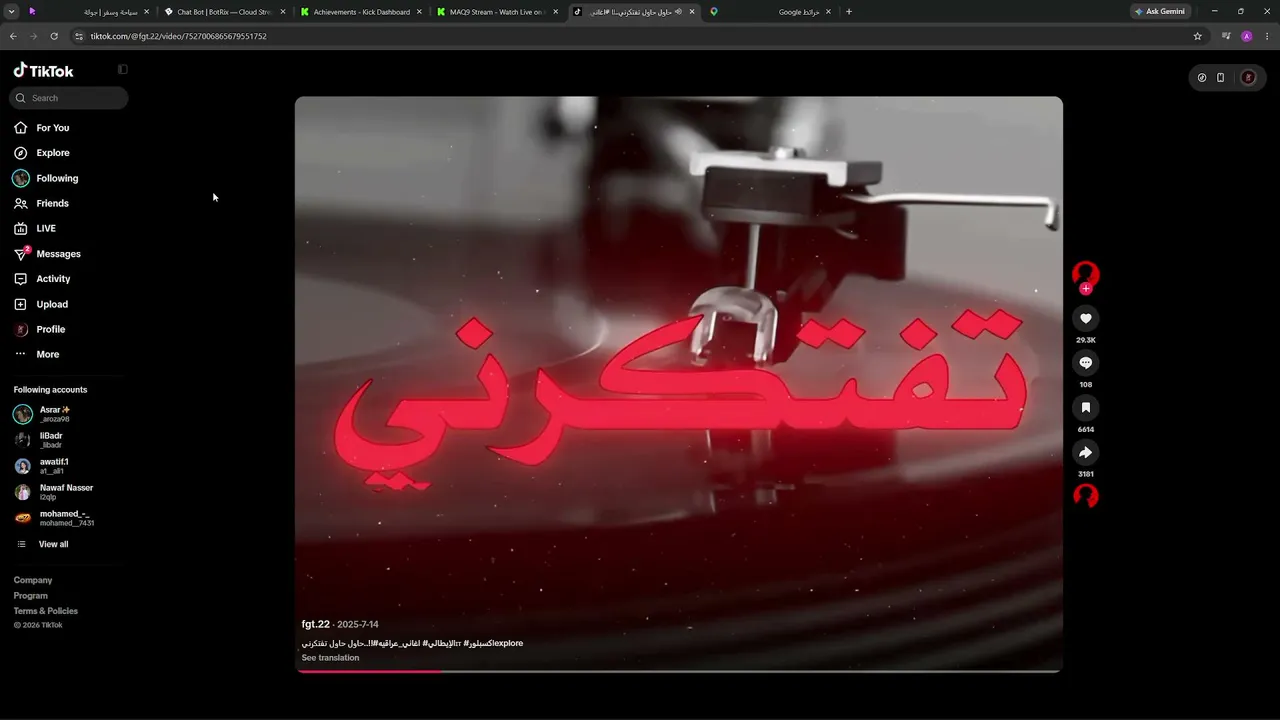1280x720 pixels.
Task: Open fgt.22 username on video caption
Action: [316, 625]
